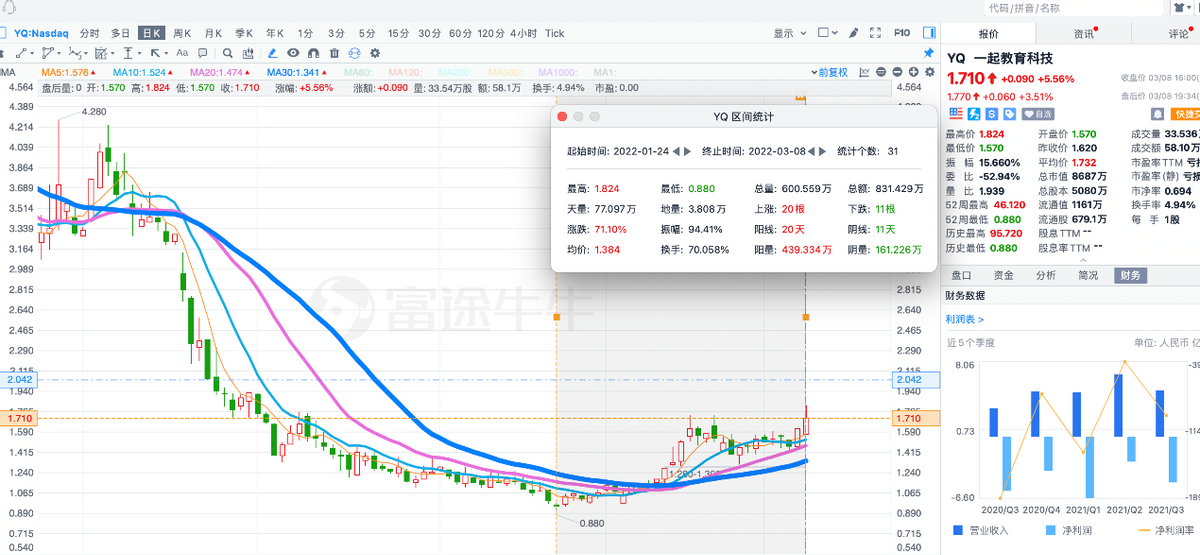Open the layout rectangle dropdown

pos(827,33)
